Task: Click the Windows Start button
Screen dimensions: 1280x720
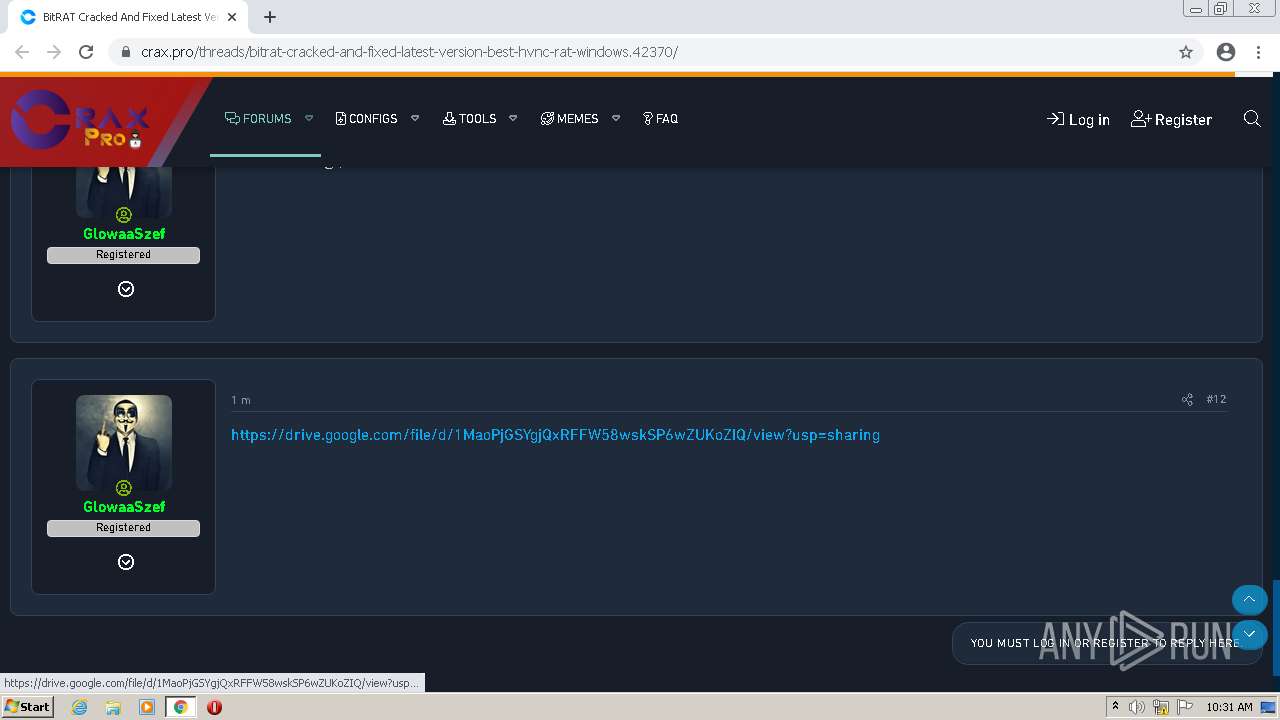Action: [28, 707]
